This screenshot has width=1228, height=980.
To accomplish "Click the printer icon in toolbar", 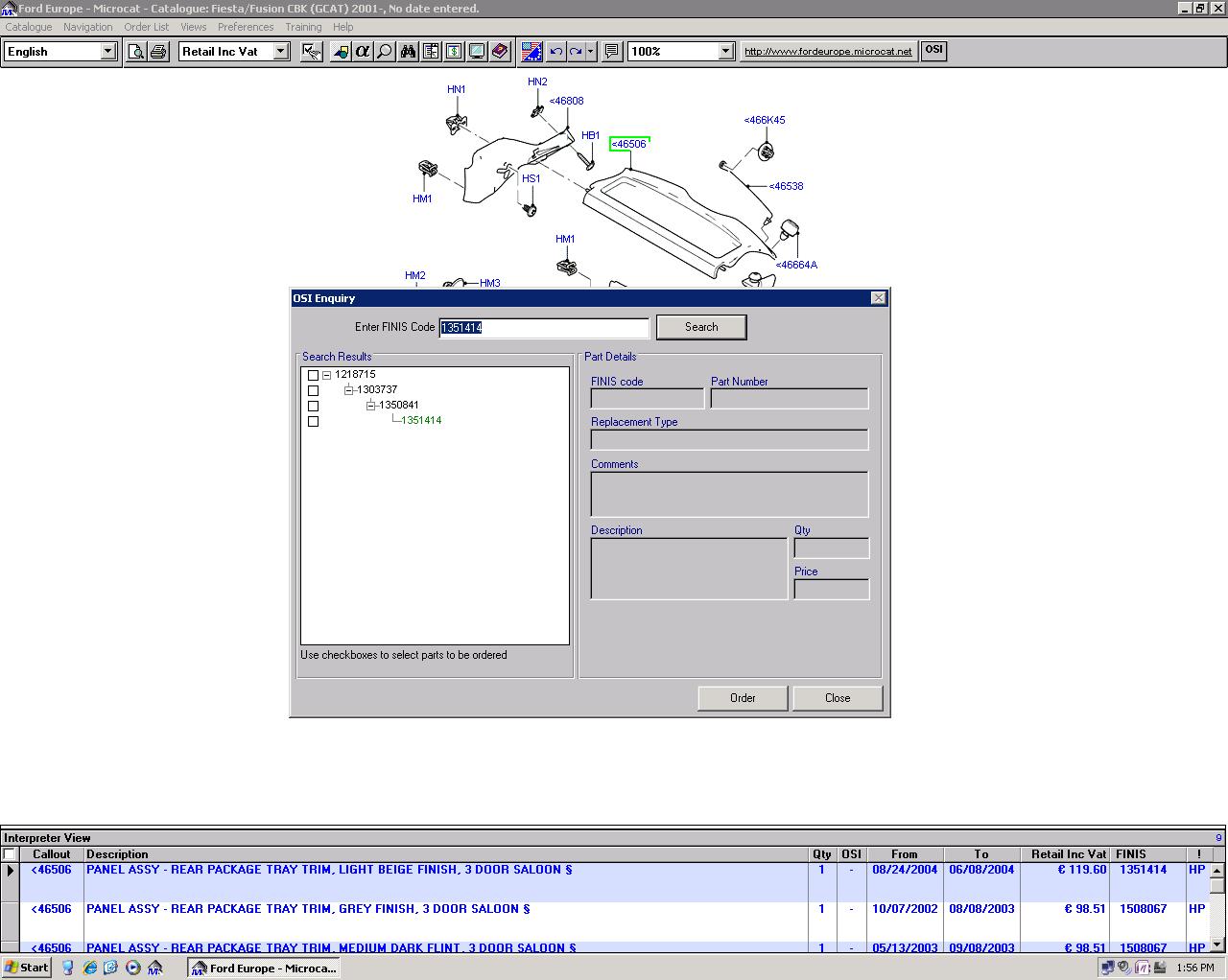I will (158, 52).
